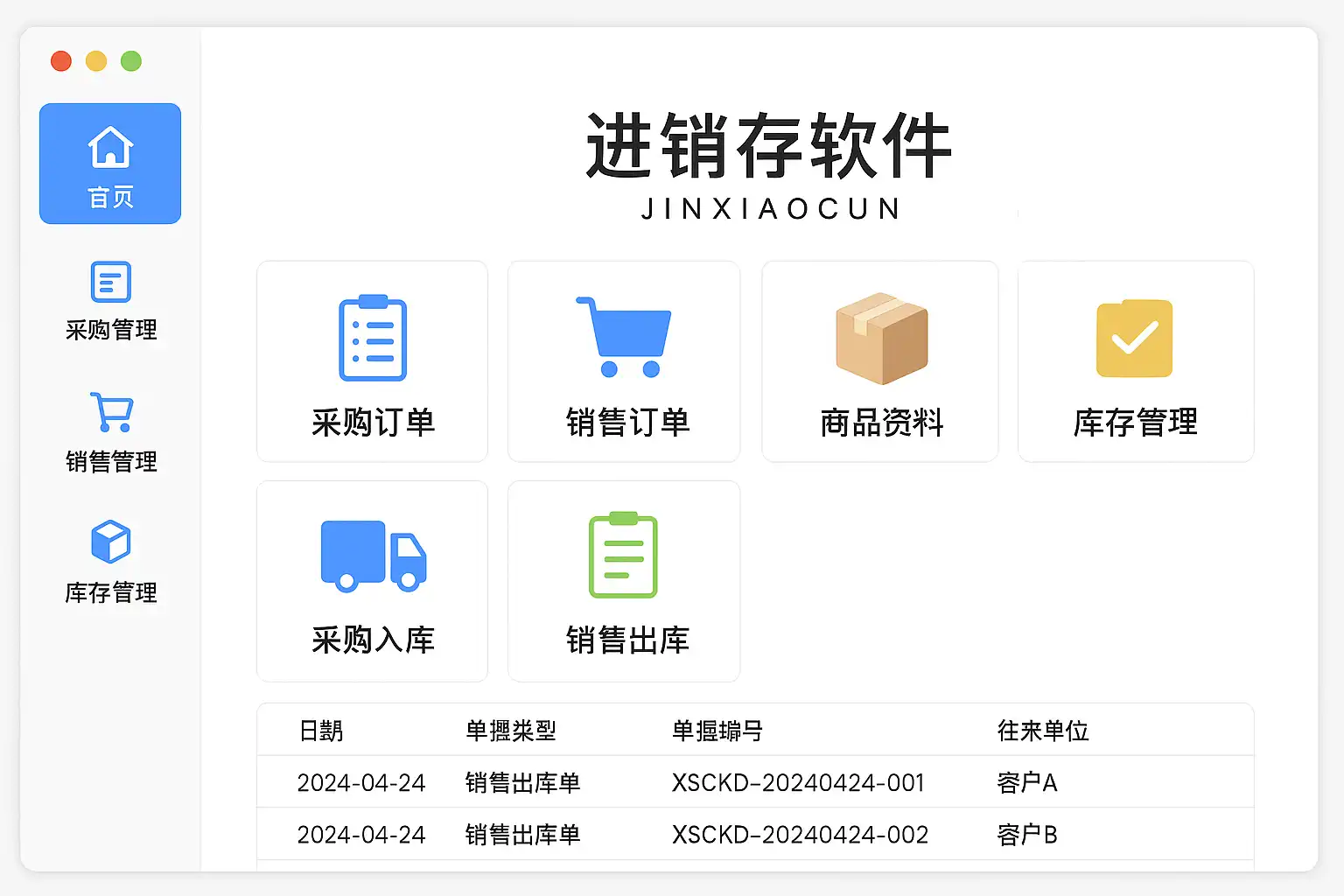Click the 往来单位 column header
1344x896 pixels.
tap(1043, 731)
